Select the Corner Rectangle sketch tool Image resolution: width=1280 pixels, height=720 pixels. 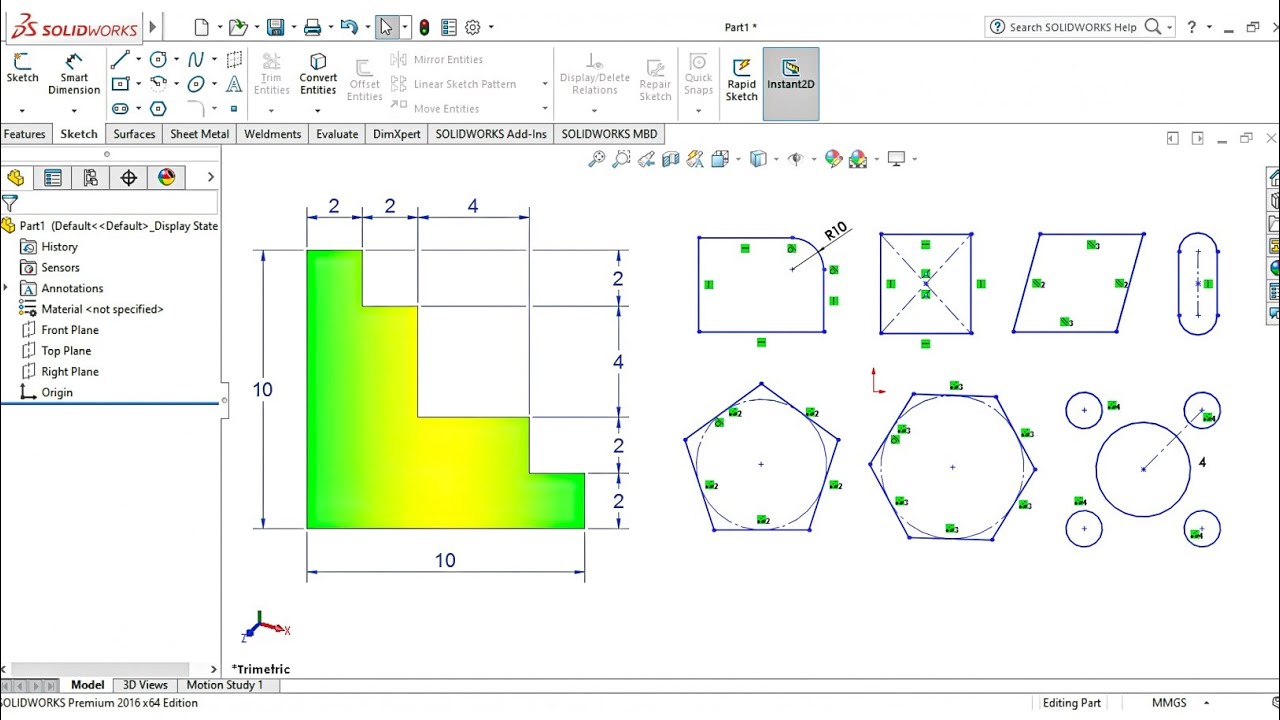120,84
